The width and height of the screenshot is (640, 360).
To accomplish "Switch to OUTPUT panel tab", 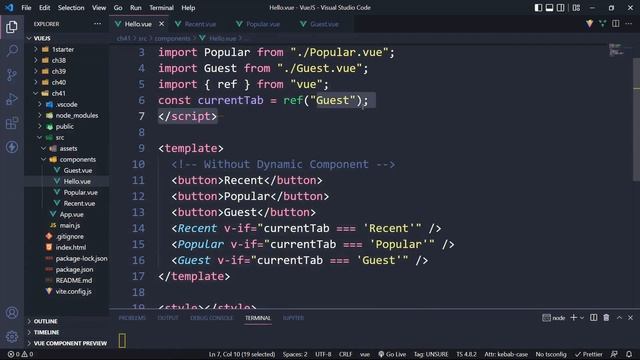I will click(168, 318).
